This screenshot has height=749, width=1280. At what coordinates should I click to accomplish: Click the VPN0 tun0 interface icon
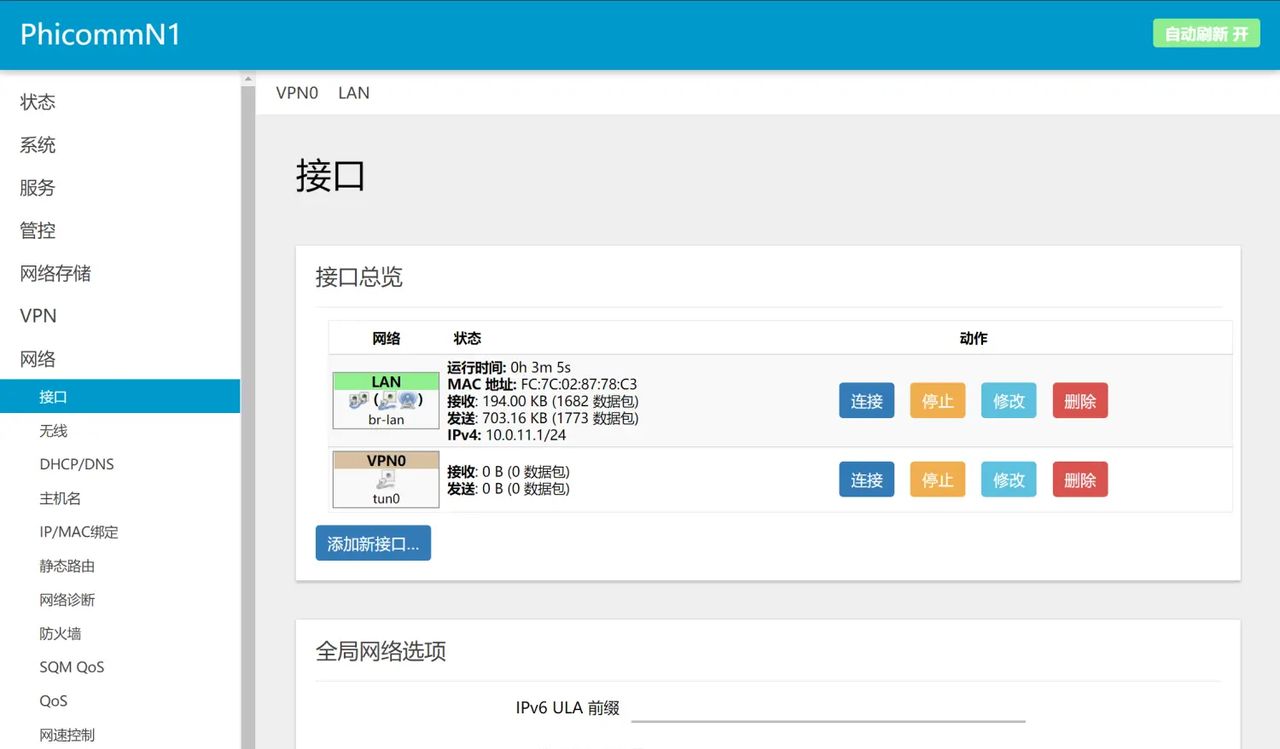click(386, 479)
